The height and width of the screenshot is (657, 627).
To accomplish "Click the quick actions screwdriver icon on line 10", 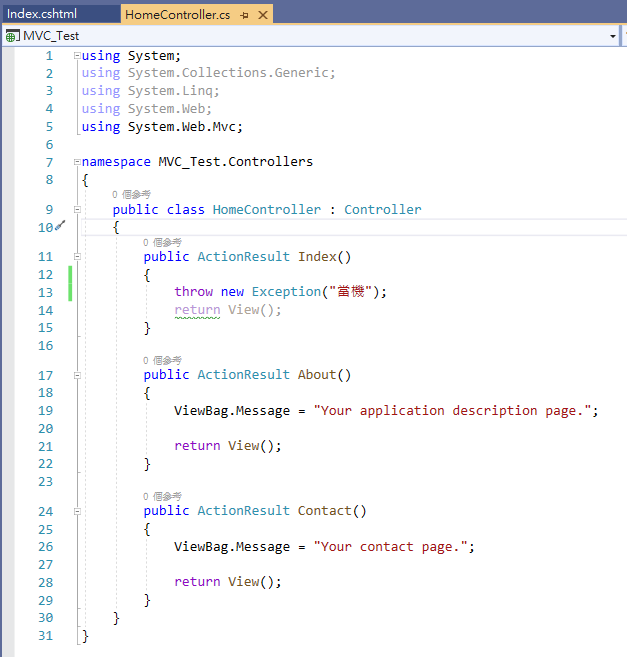I will [x=60, y=225].
